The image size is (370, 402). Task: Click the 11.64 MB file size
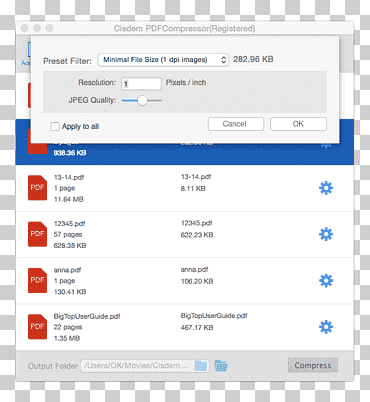69,199
